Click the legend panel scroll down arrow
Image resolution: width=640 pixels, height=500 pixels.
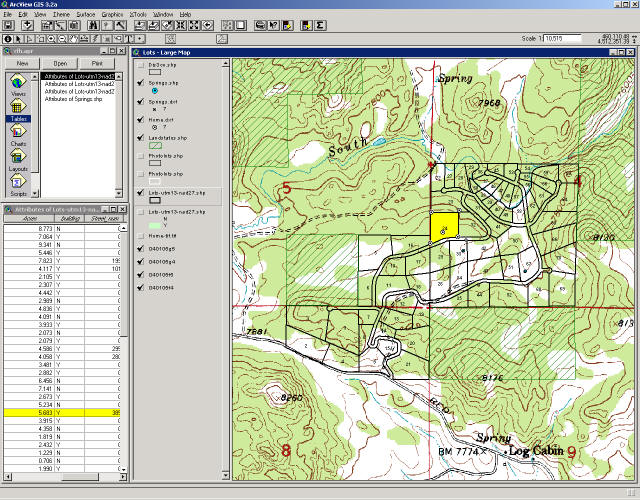225,476
